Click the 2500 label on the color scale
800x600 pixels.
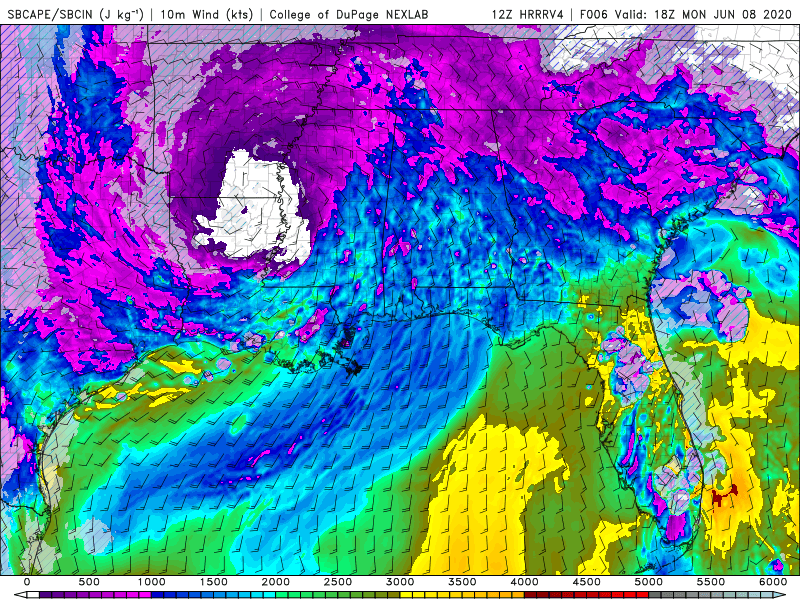pos(338,582)
